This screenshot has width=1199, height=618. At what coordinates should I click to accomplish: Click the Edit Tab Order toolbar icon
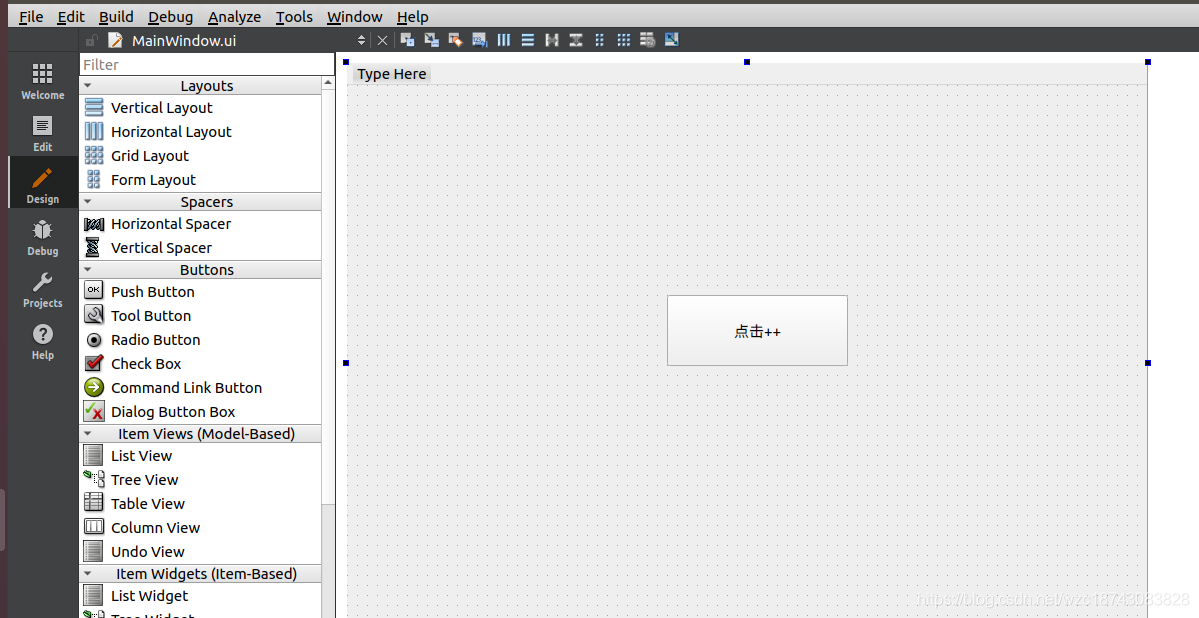click(479, 40)
